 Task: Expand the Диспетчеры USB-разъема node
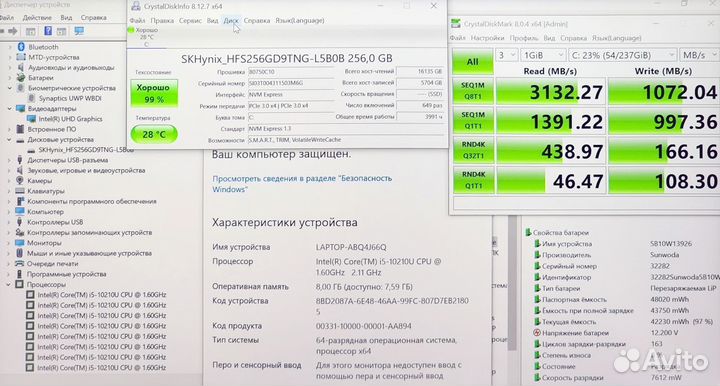pyautogui.click(x=9, y=160)
